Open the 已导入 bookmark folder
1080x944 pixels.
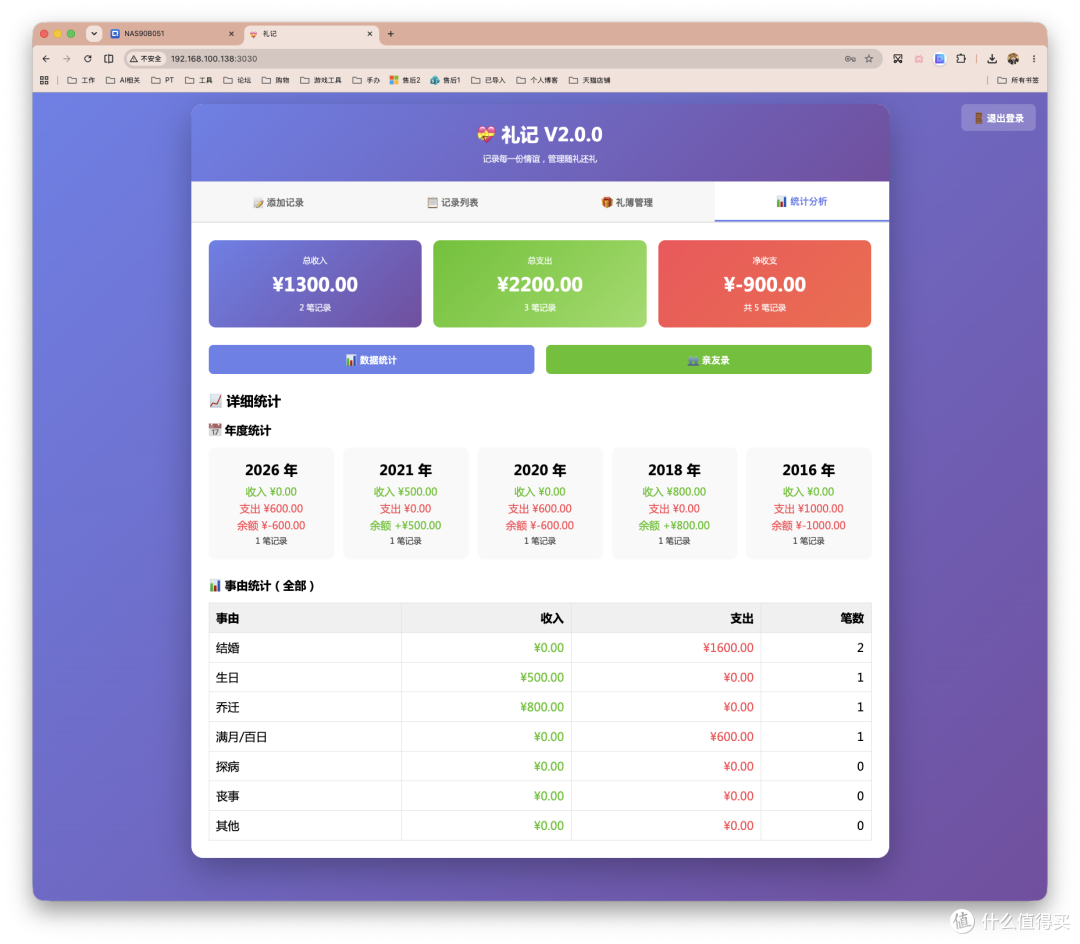(488, 81)
